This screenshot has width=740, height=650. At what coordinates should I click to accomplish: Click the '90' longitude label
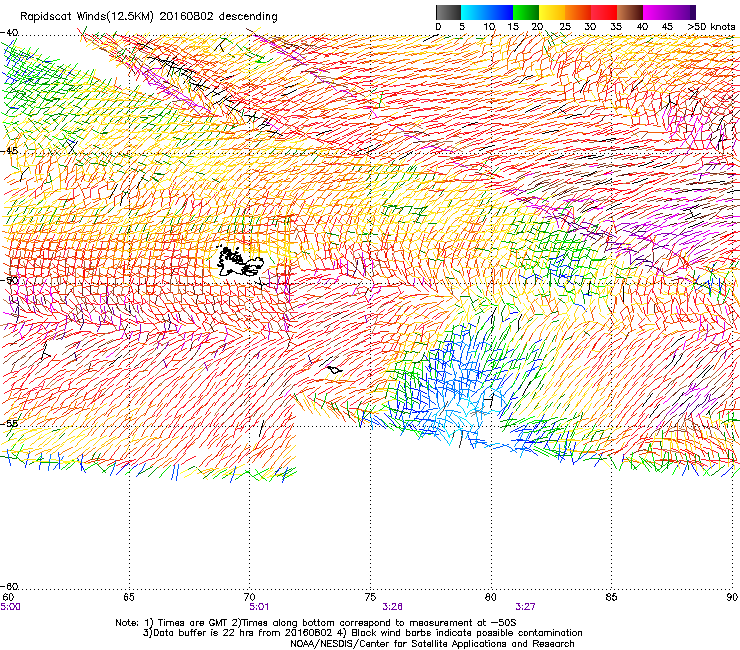[x=732, y=597]
